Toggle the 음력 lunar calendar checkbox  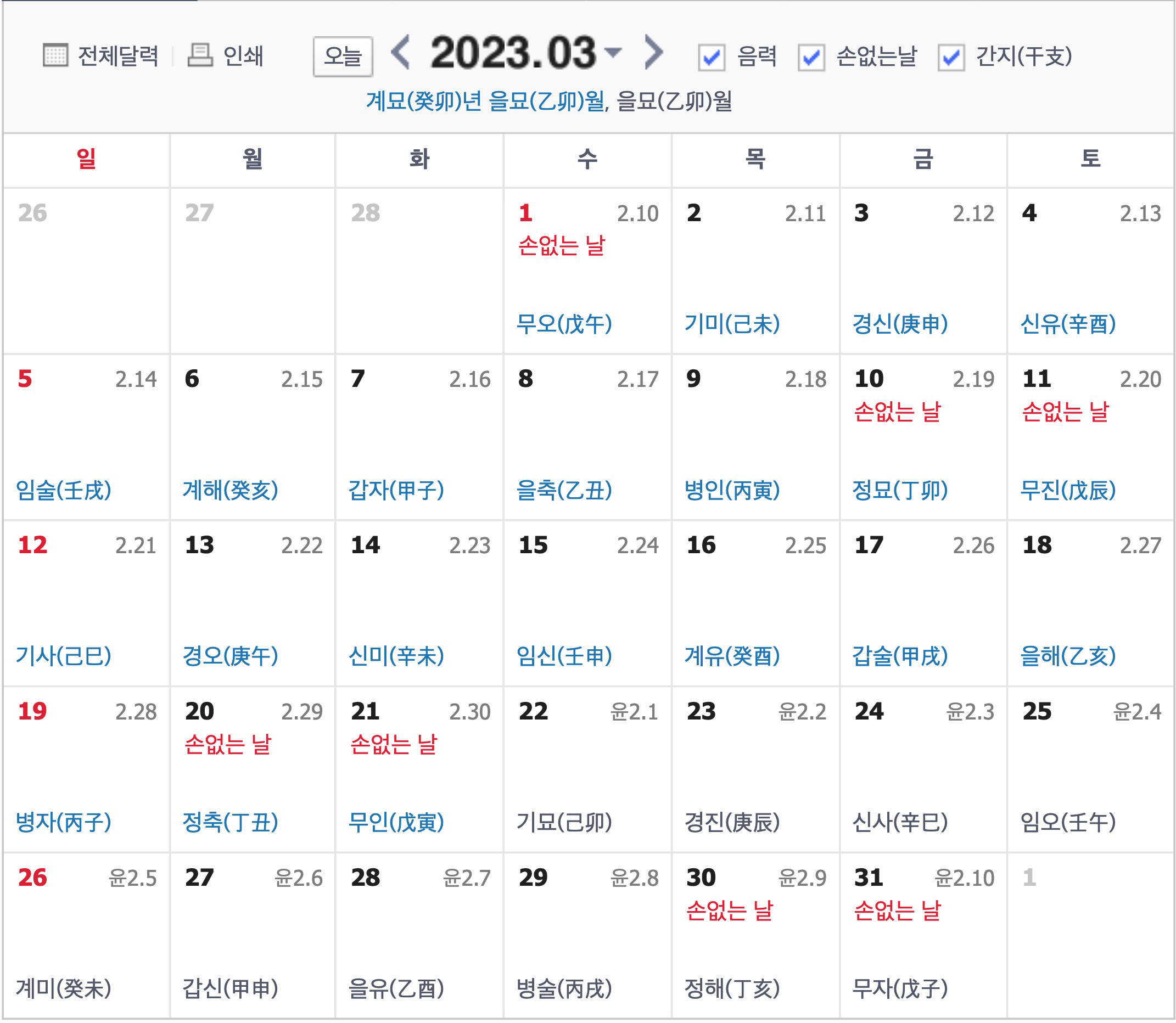(x=711, y=57)
